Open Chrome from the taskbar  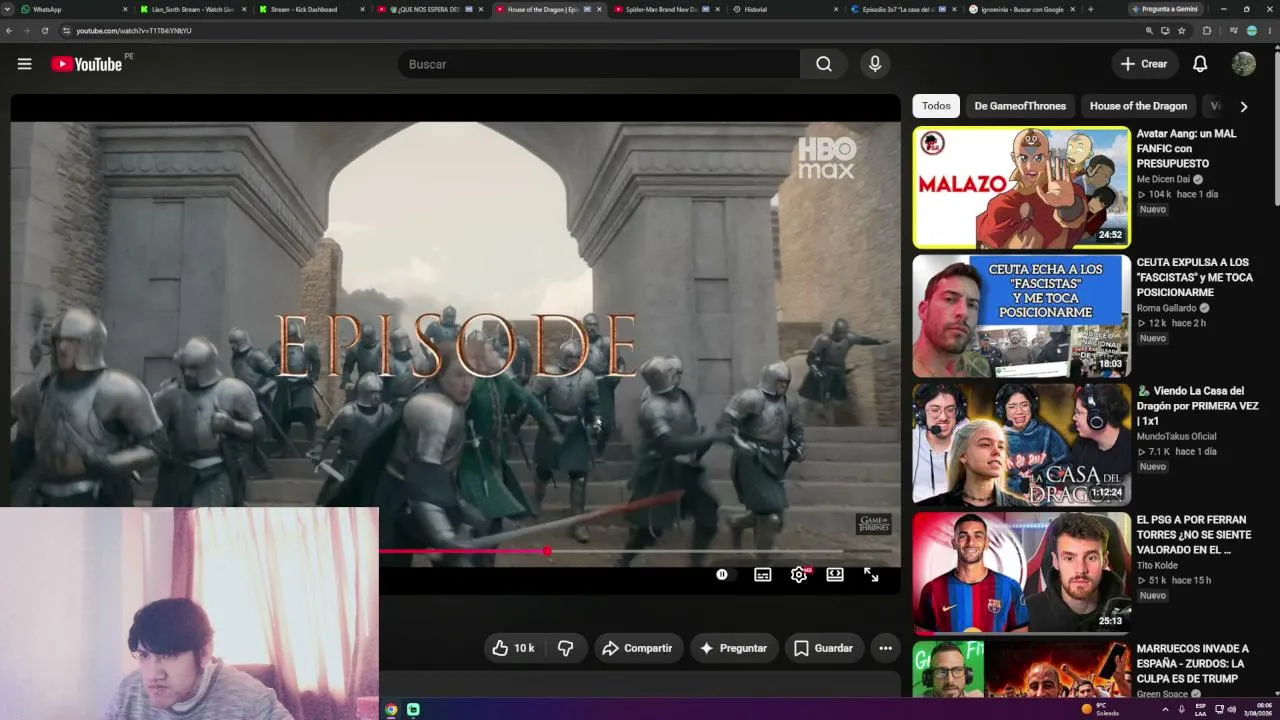click(x=391, y=710)
